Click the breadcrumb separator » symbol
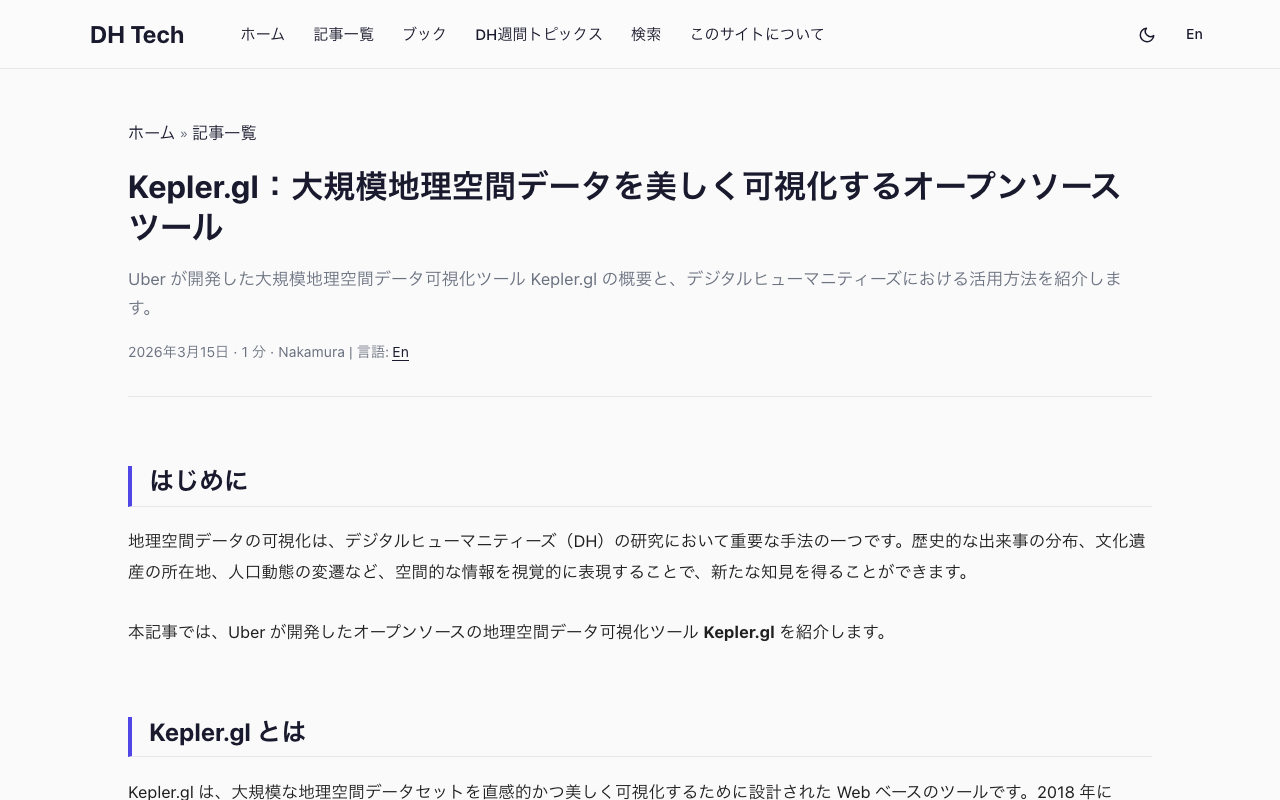 [184, 133]
